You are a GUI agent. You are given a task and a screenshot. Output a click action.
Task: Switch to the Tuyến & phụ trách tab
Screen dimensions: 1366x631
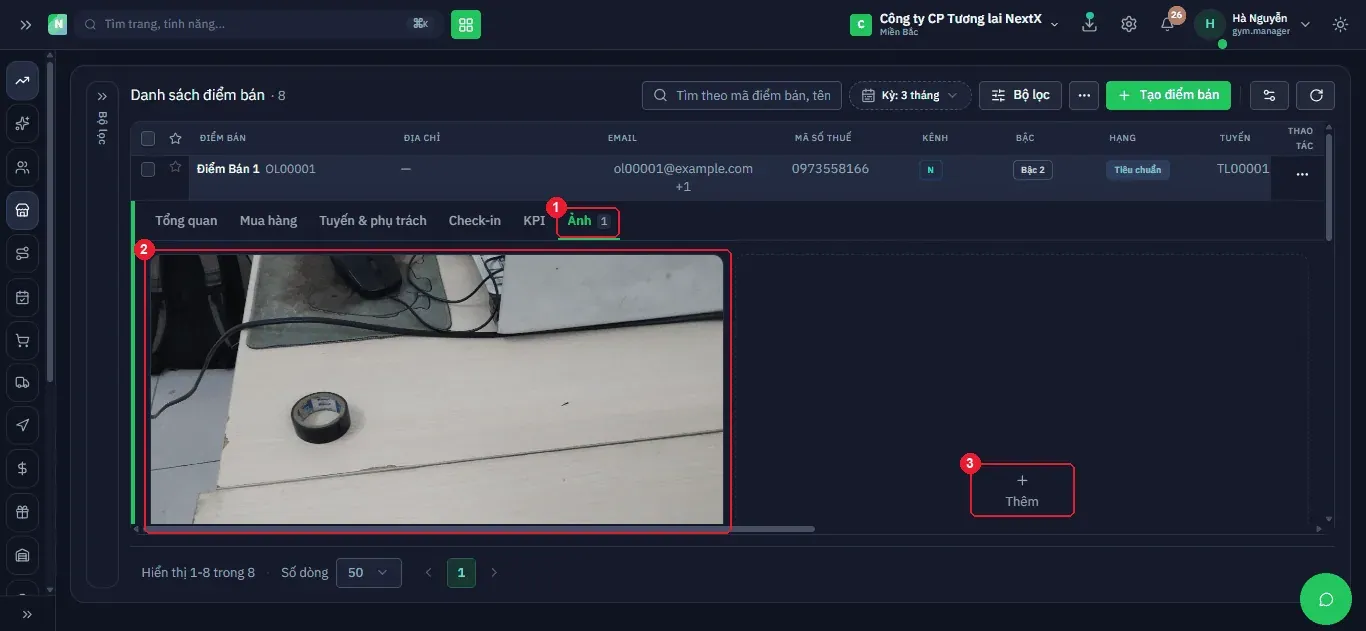tap(373, 220)
